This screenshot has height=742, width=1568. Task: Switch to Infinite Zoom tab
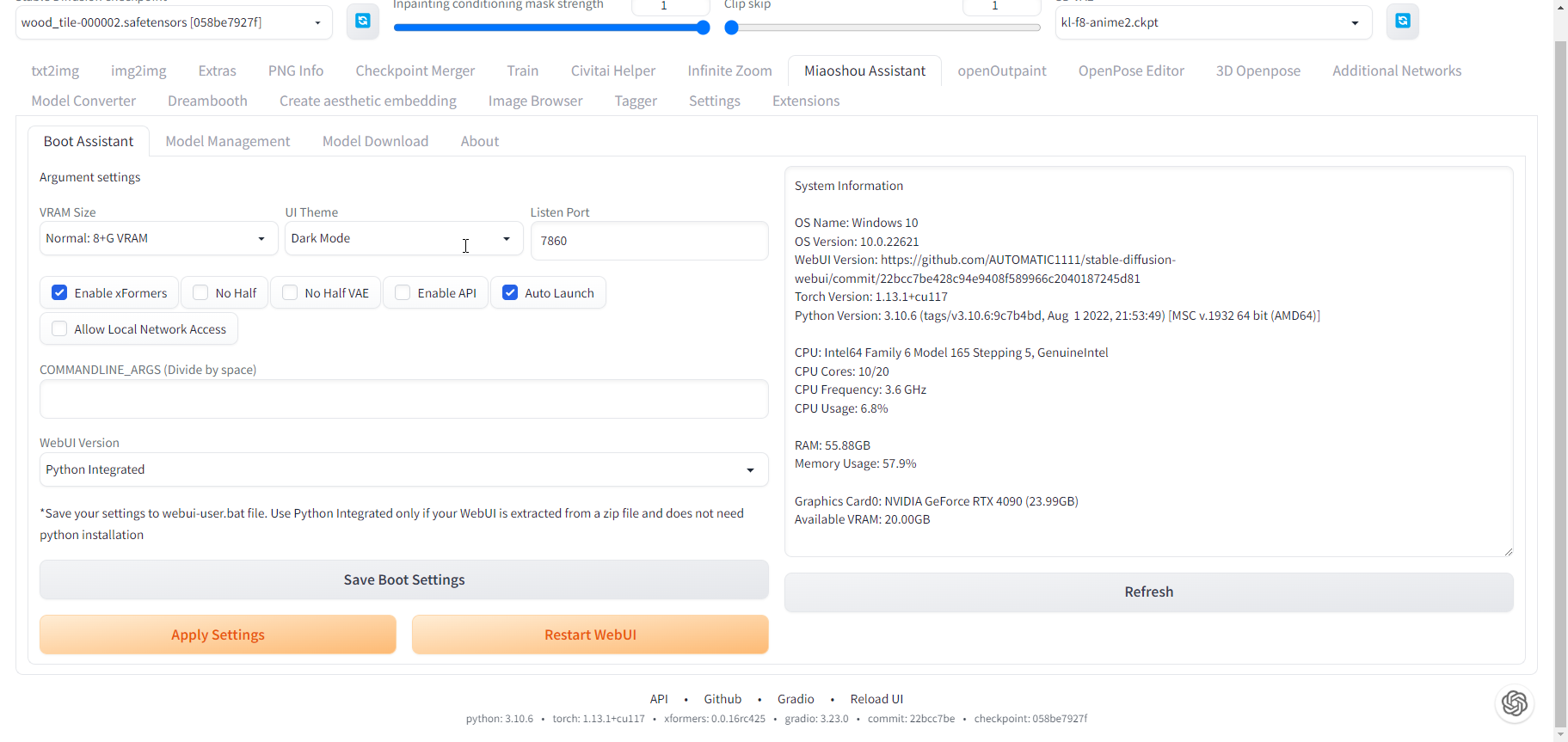tap(729, 71)
